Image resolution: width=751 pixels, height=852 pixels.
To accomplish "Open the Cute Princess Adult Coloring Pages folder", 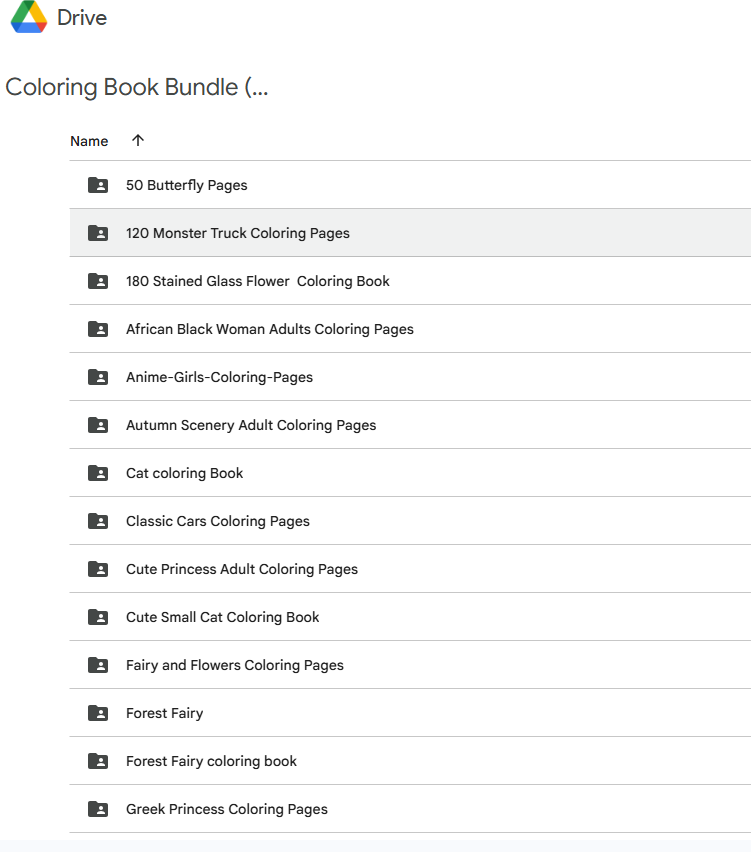I will coord(242,569).
